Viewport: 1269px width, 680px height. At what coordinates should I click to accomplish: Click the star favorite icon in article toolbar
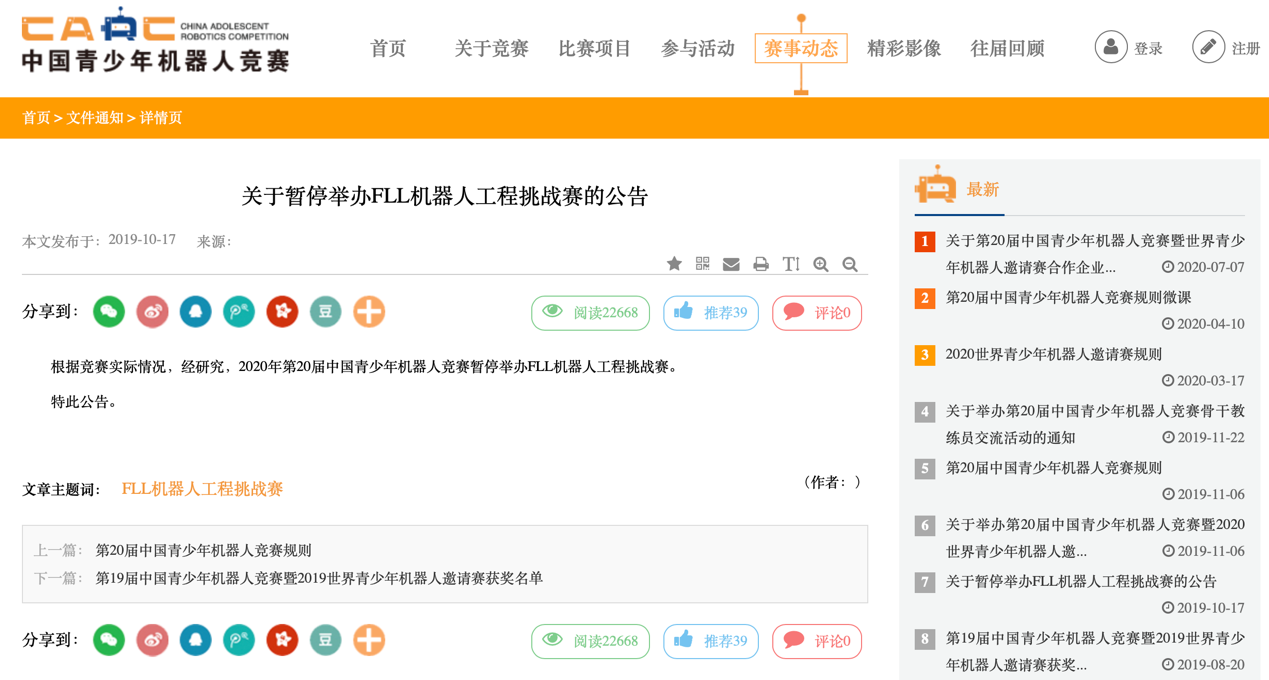tap(674, 264)
